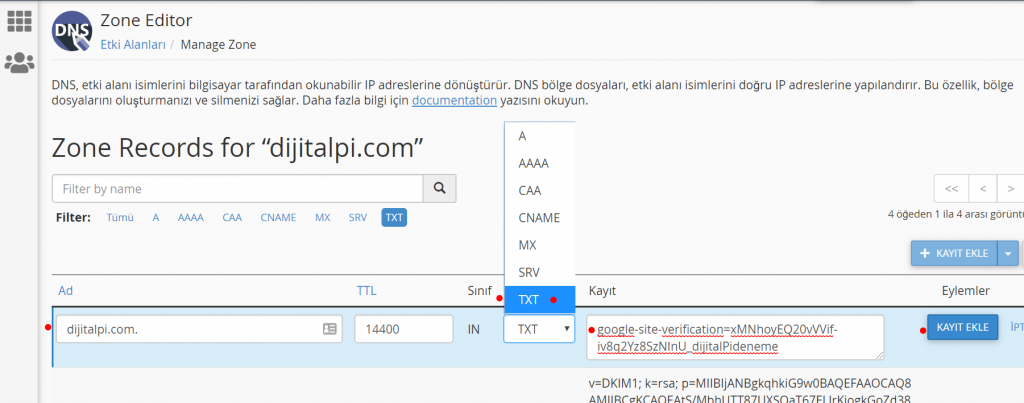This screenshot has height=403, width=1024.
Task: Edit the google-site-verification record textarea
Action: pos(735,337)
